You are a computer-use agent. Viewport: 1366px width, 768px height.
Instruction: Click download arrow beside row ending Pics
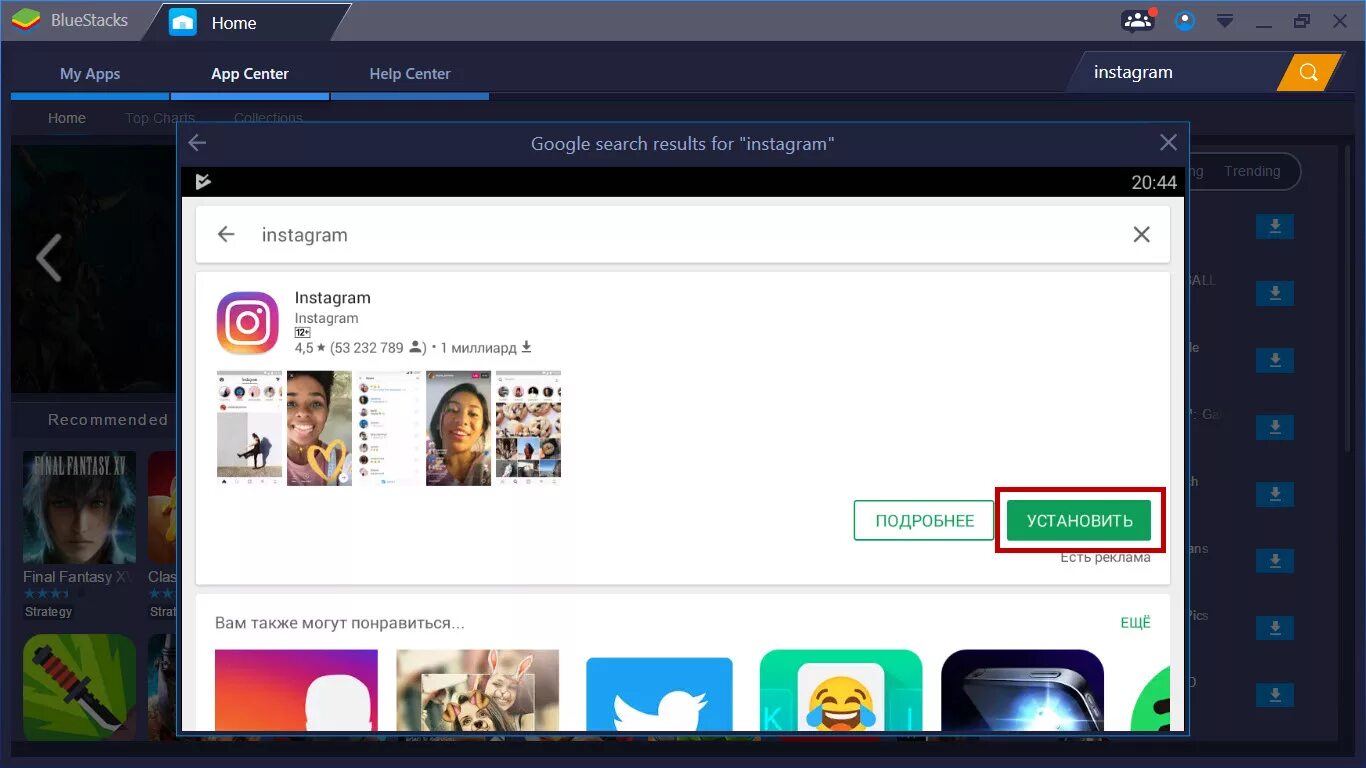click(x=1275, y=628)
